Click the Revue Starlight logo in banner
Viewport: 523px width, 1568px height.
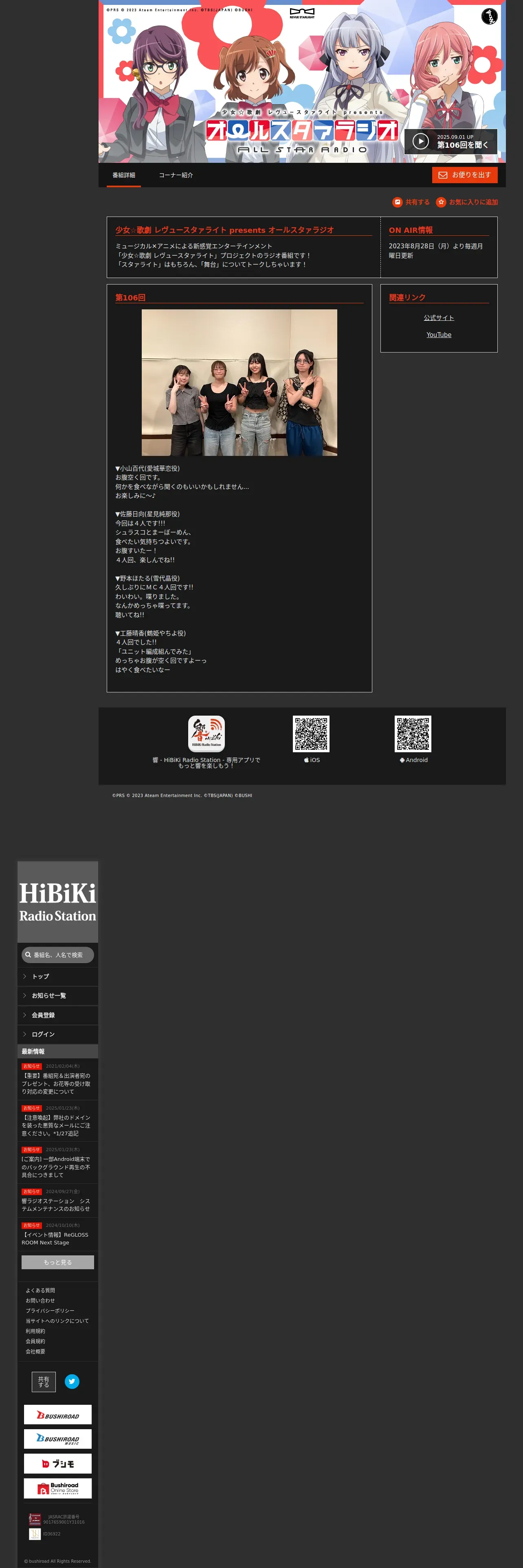pos(302,13)
